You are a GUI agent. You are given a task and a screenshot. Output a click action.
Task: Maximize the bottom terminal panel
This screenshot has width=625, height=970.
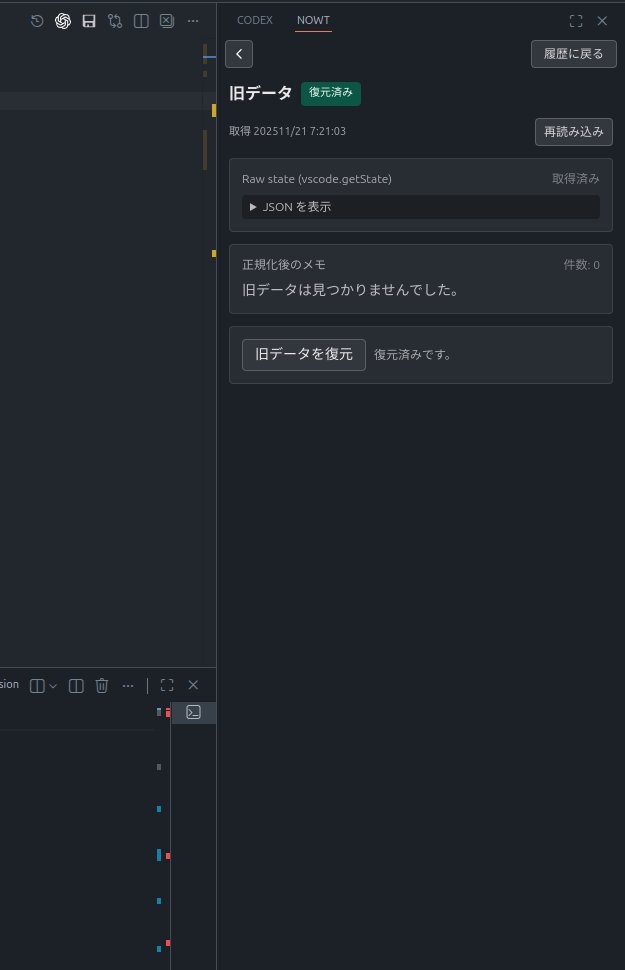click(167, 685)
